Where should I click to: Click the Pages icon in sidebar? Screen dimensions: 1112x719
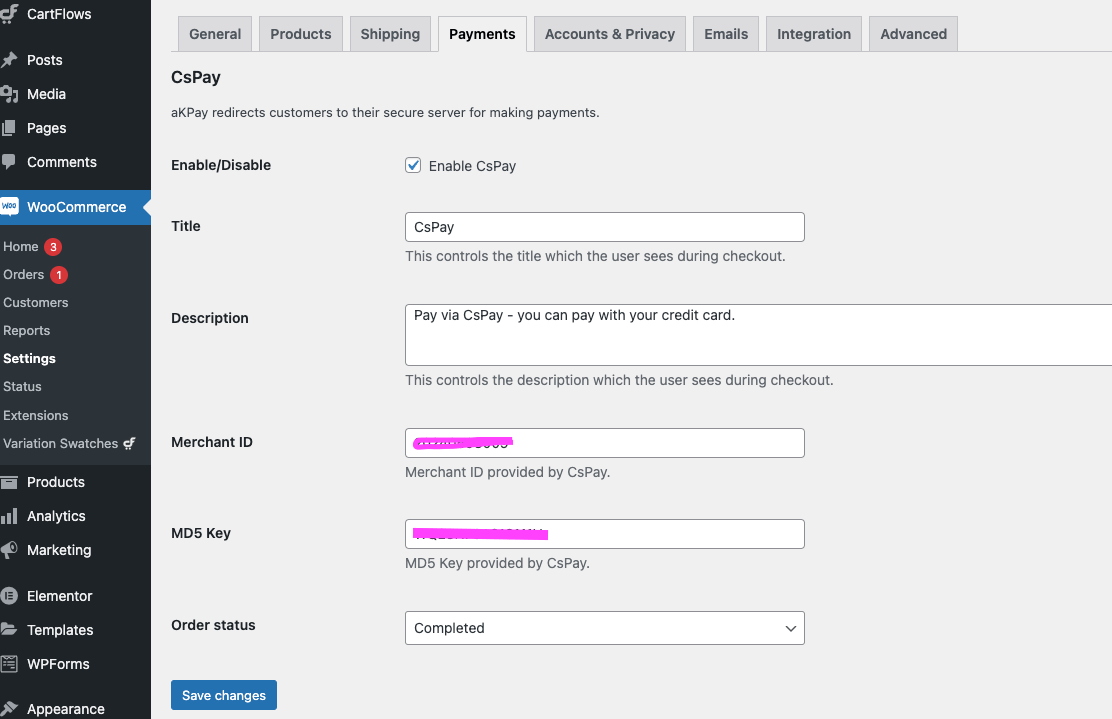(9, 128)
